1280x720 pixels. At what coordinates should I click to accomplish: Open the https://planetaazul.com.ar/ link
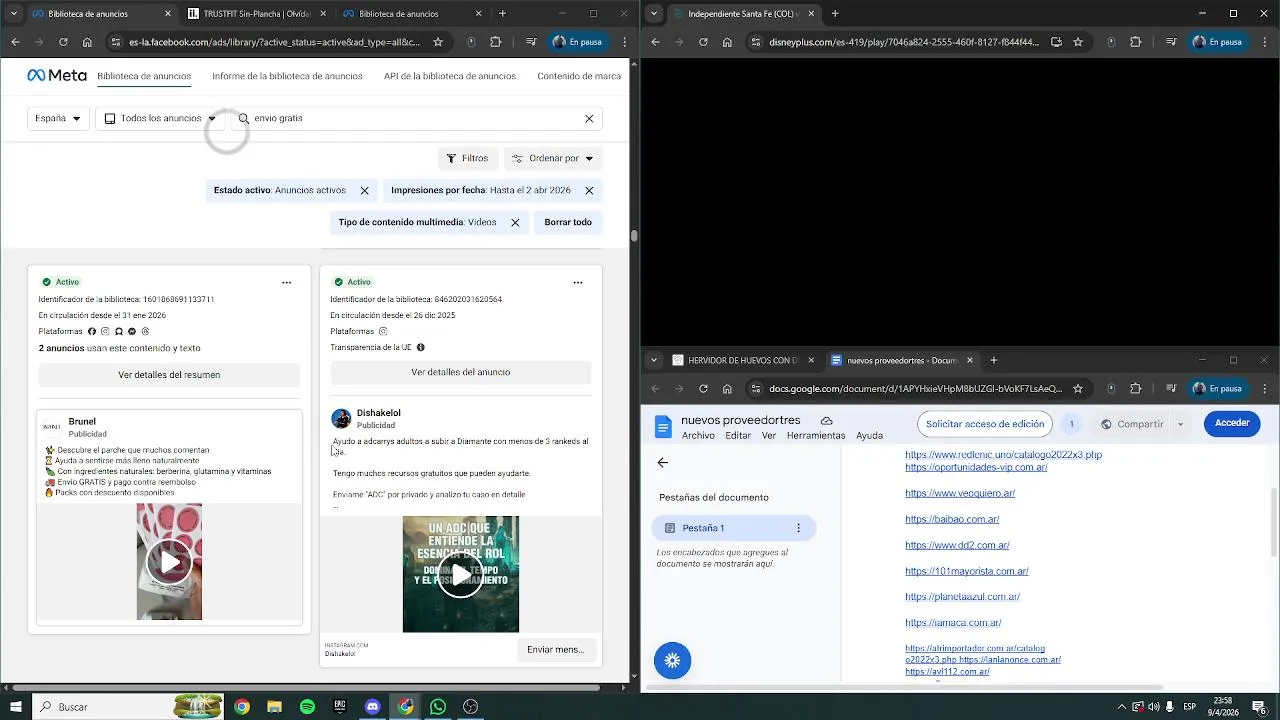point(962,597)
